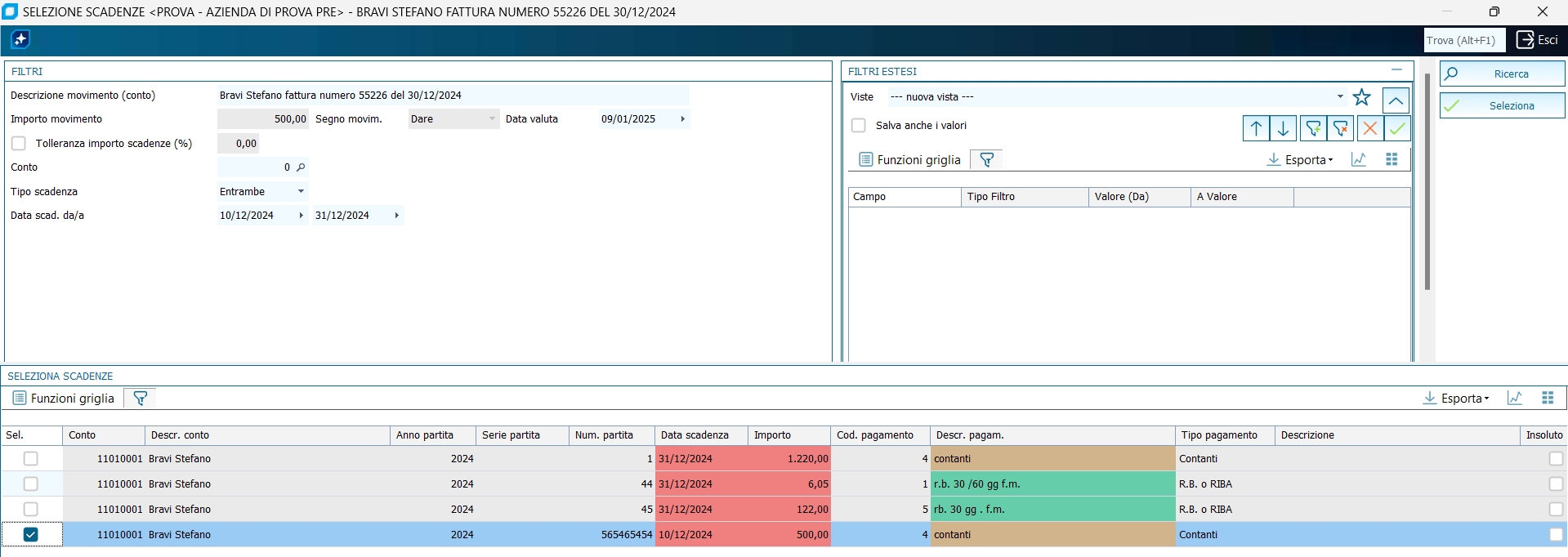Check the Salva anche i valori box
This screenshot has height=557, width=1568.
pos(858,126)
